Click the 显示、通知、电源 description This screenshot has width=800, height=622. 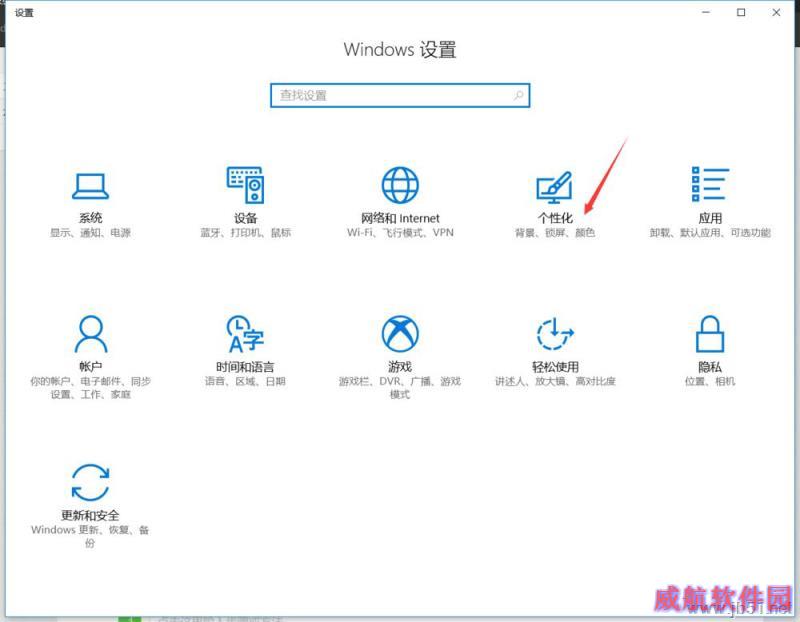[x=90, y=233]
